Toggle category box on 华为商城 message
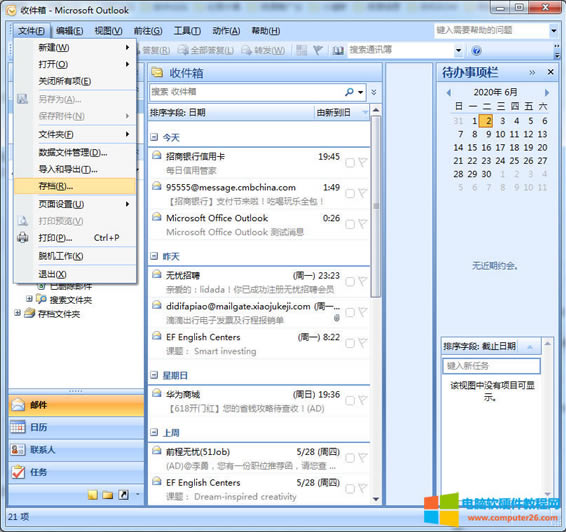 (349, 401)
